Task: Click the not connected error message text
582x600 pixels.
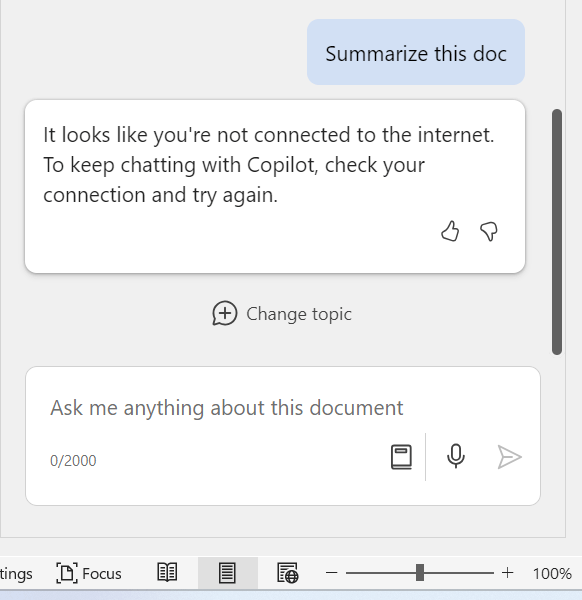Action: [x=269, y=165]
